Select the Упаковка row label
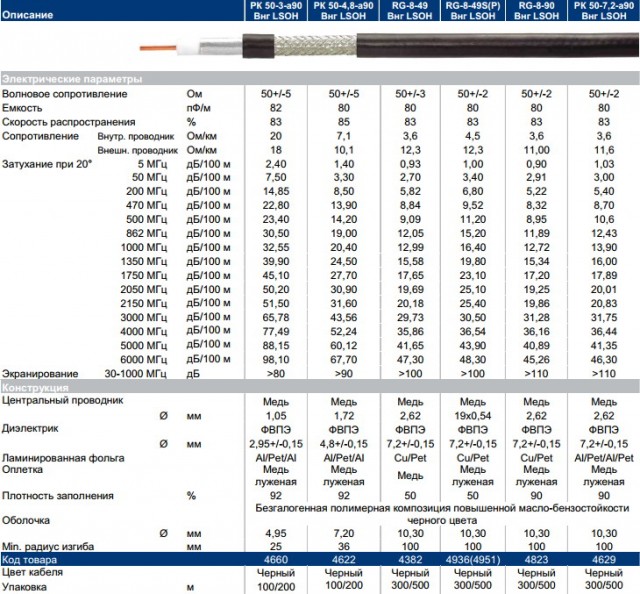640x594 pixels. tap(28, 586)
